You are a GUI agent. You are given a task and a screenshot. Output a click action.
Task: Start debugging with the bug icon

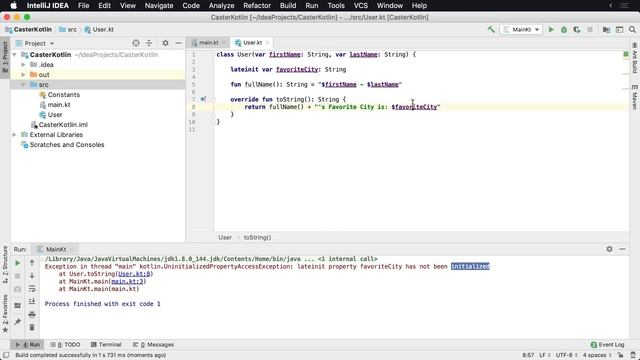coord(564,29)
